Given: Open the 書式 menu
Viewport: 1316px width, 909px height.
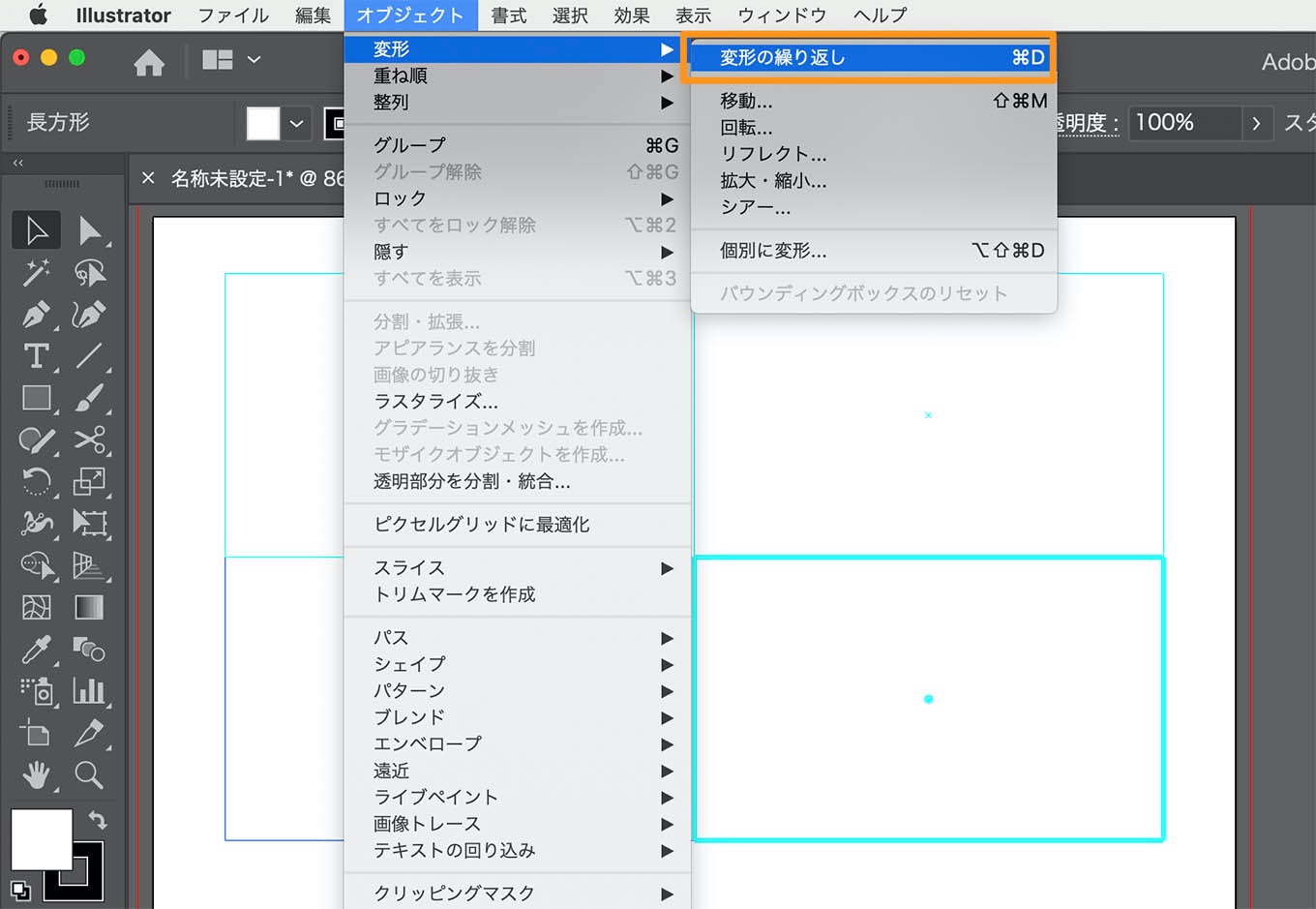Looking at the screenshot, I should click(509, 15).
